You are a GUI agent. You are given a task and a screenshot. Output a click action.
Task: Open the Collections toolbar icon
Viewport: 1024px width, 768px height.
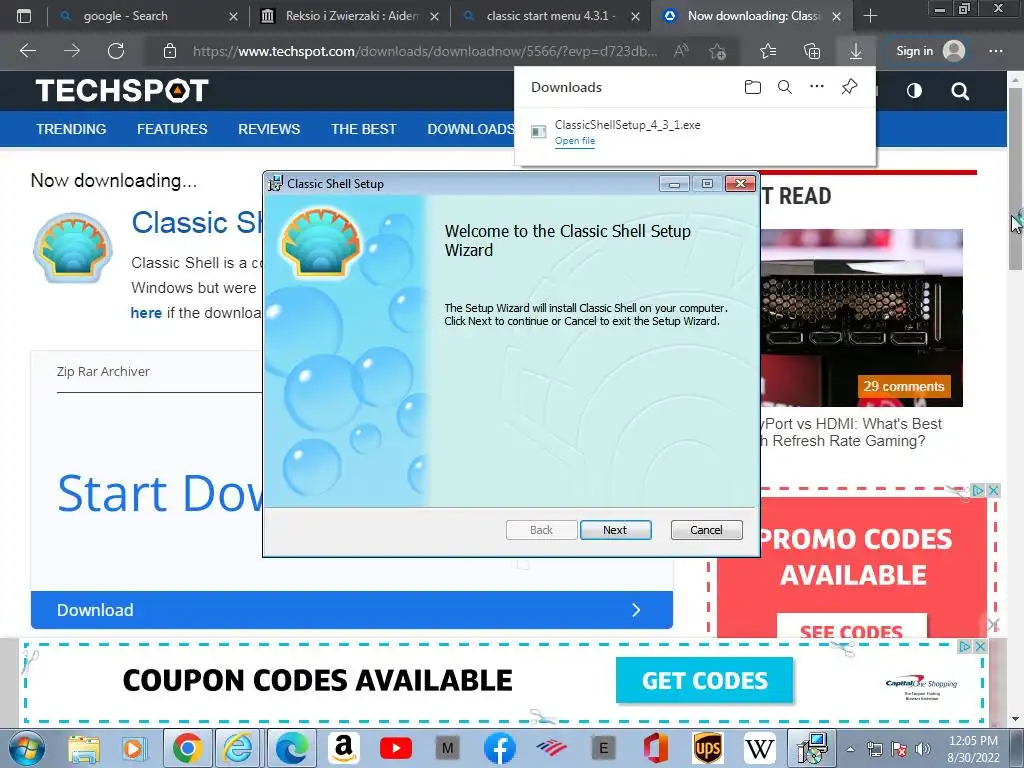[x=812, y=51]
